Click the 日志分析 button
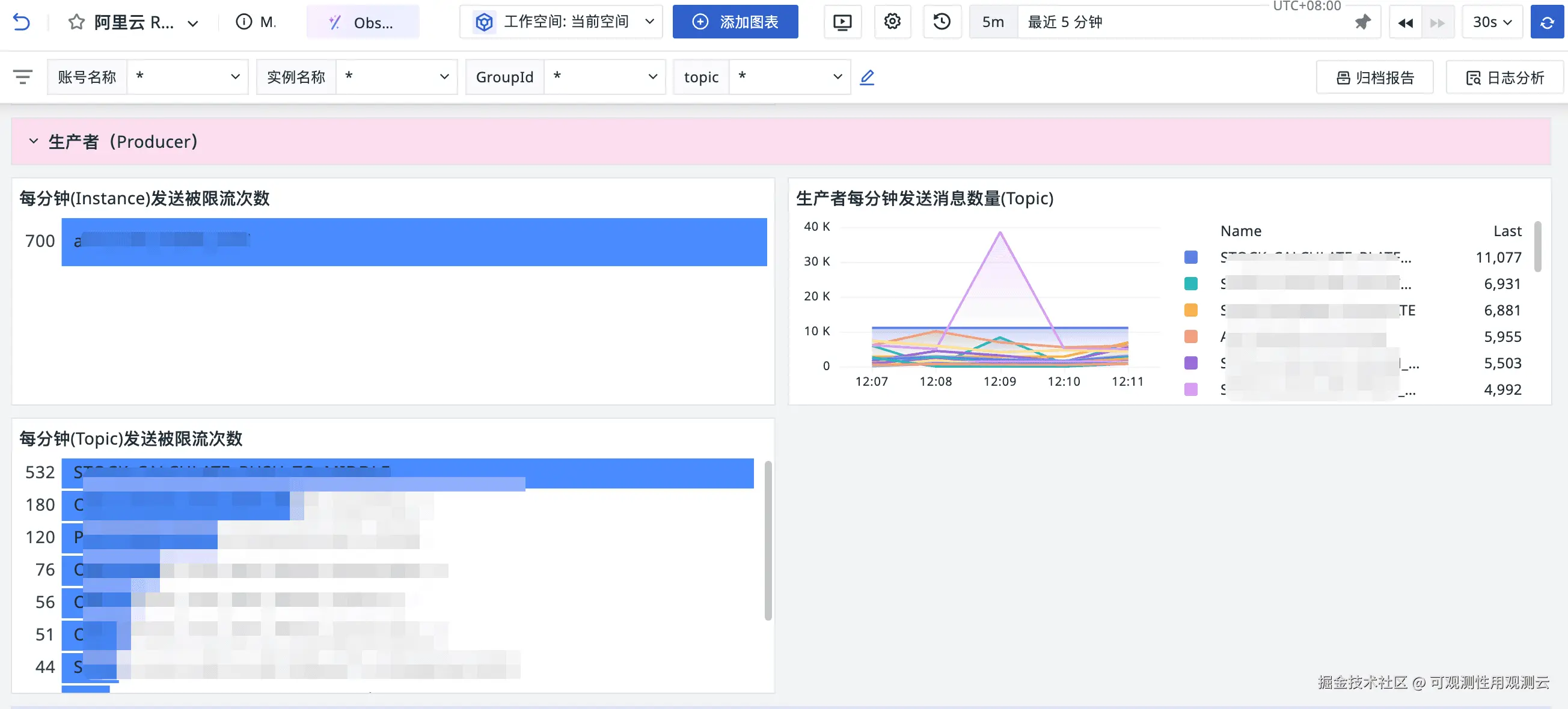The width and height of the screenshot is (1568, 709). click(x=1504, y=78)
